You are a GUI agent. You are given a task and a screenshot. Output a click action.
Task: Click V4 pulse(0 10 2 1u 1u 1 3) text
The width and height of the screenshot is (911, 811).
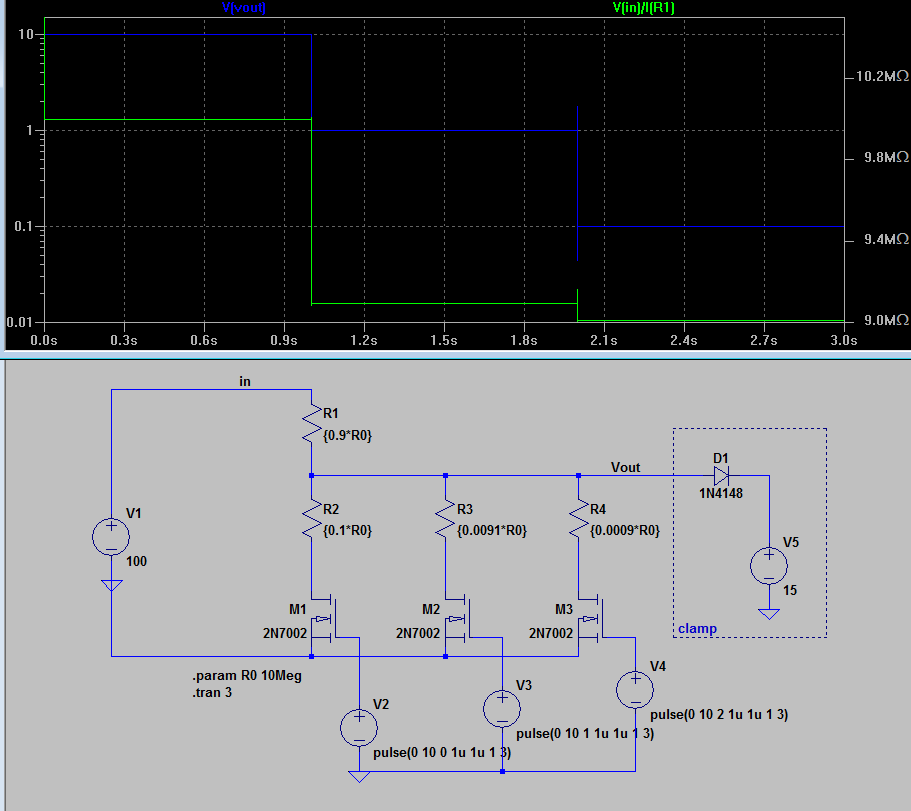click(x=719, y=714)
